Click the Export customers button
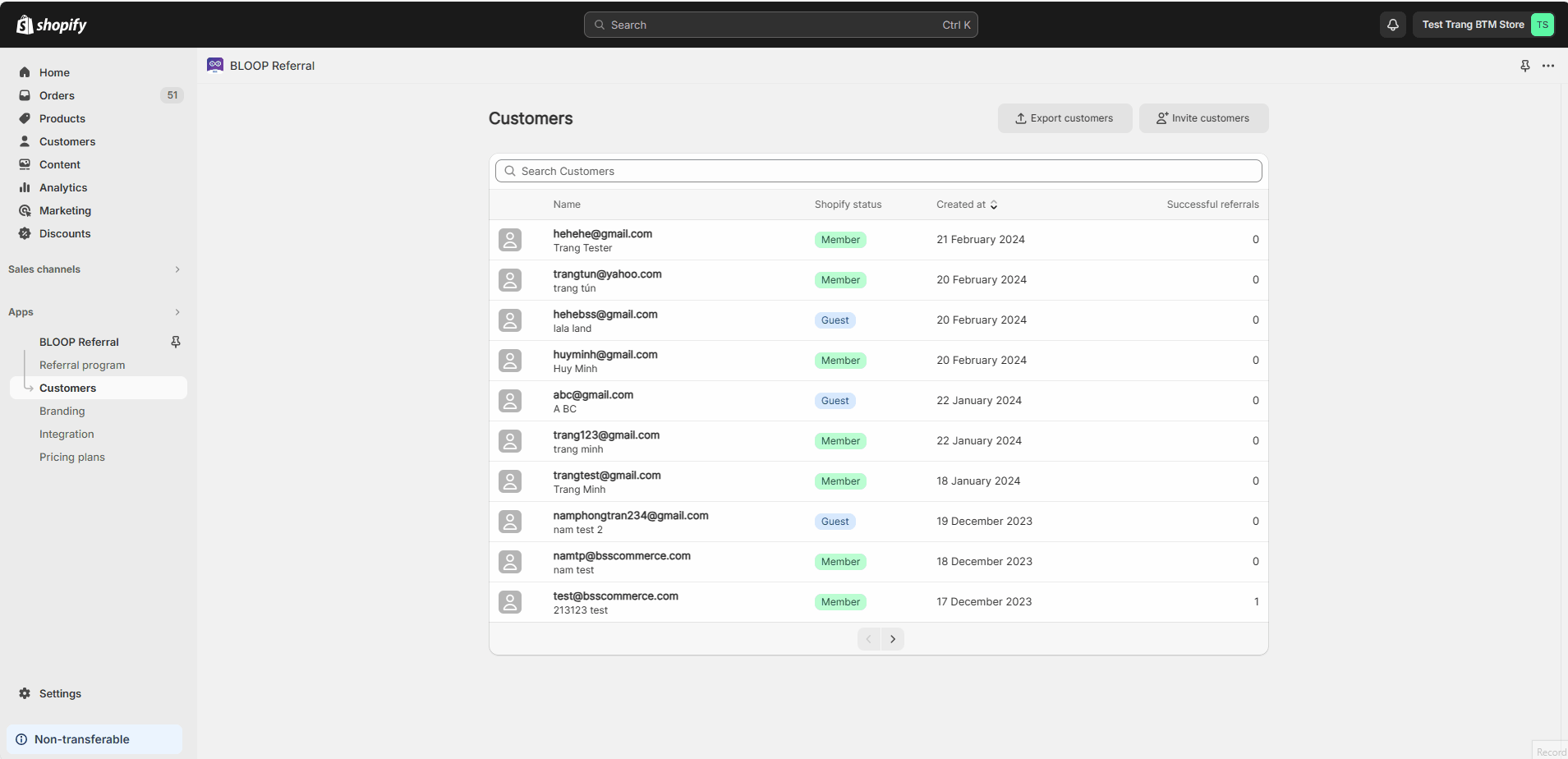The height and width of the screenshot is (759, 1568). point(1064,118)
